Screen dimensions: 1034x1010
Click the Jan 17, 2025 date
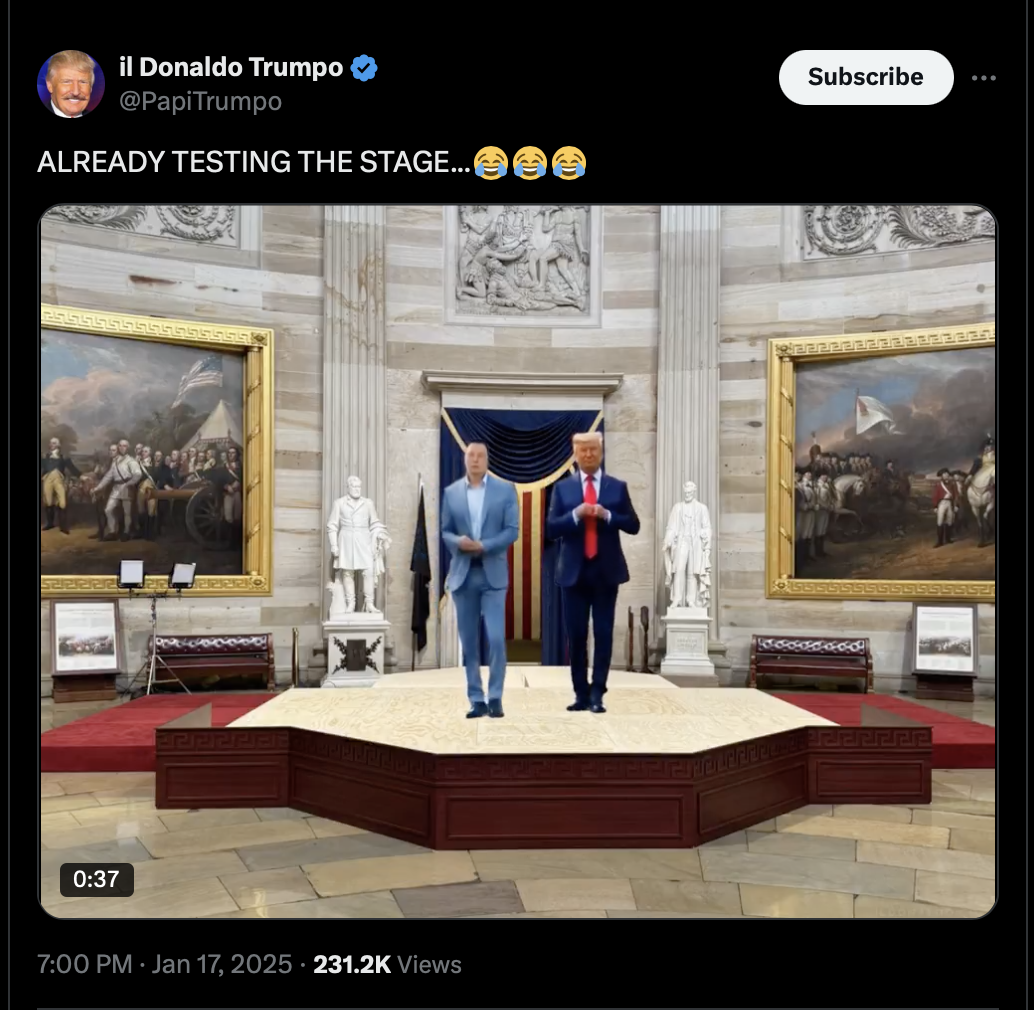point(222,964)
